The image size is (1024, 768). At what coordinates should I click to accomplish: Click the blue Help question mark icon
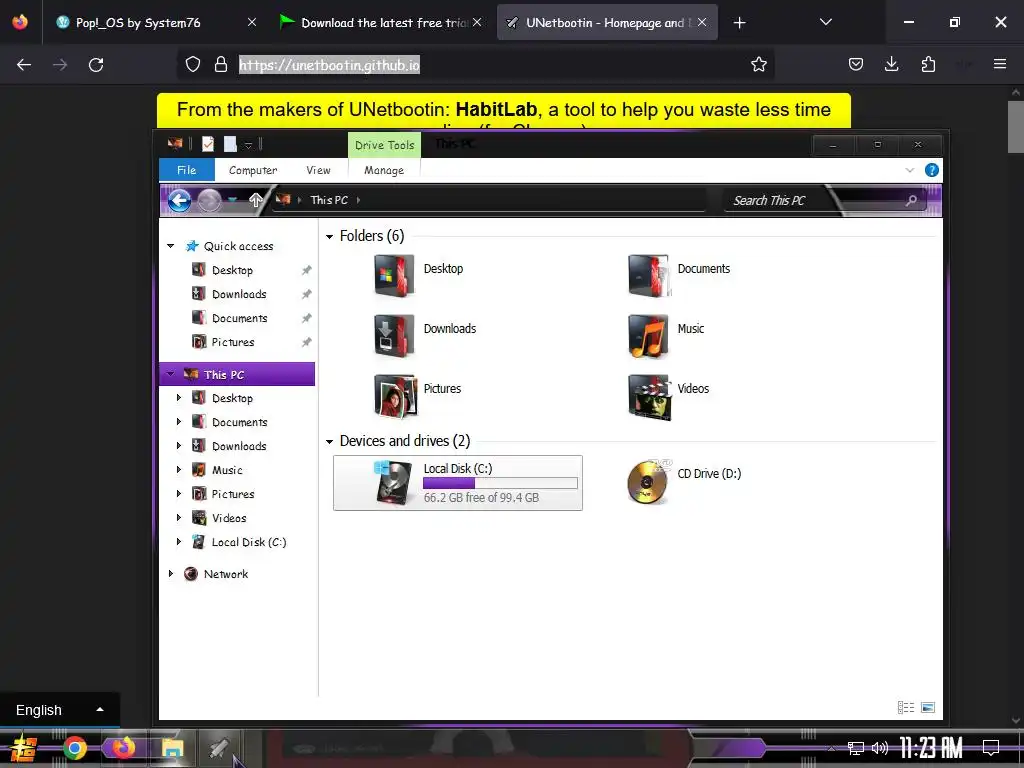932,170
